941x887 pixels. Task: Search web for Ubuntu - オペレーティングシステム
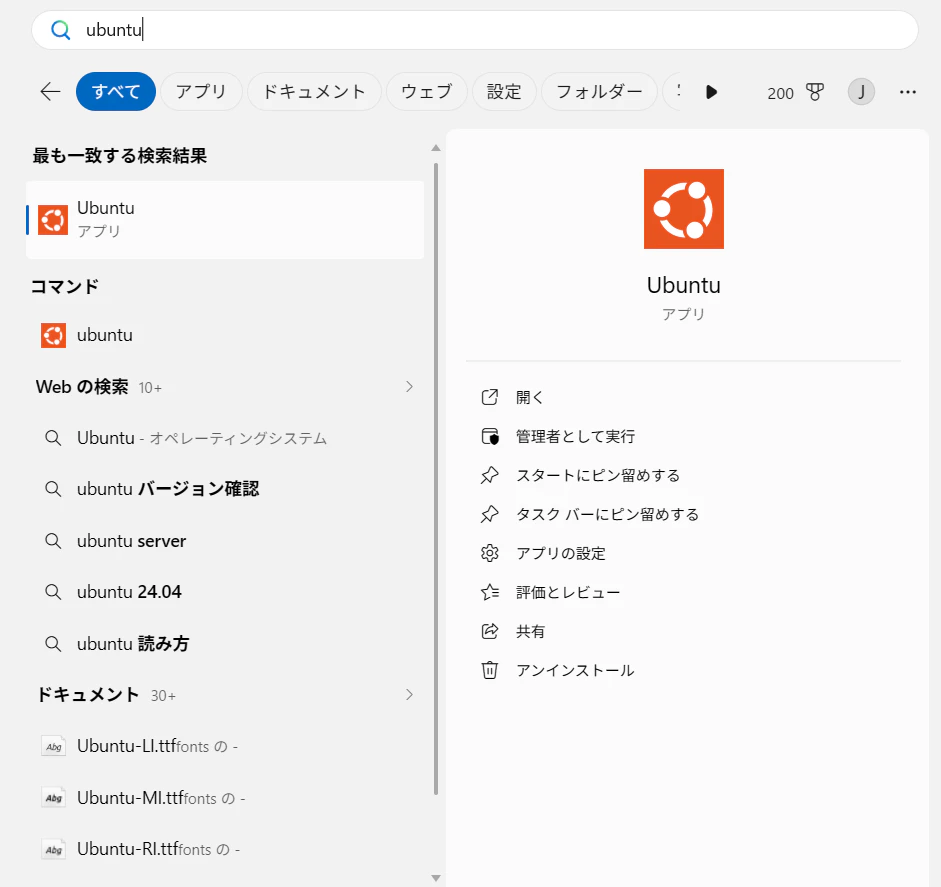225,438
